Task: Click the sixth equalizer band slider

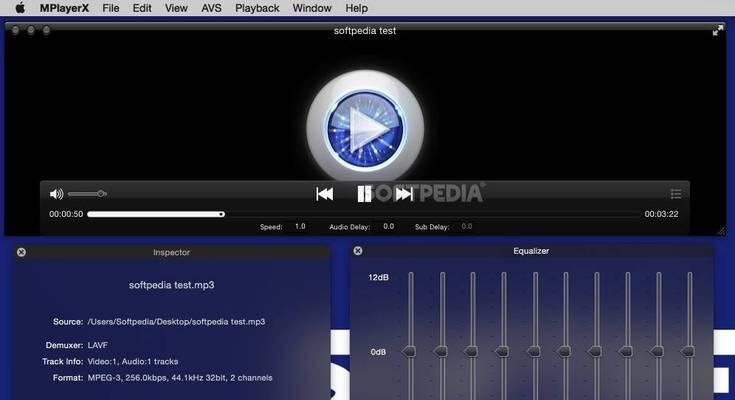Action: (565, 336)
